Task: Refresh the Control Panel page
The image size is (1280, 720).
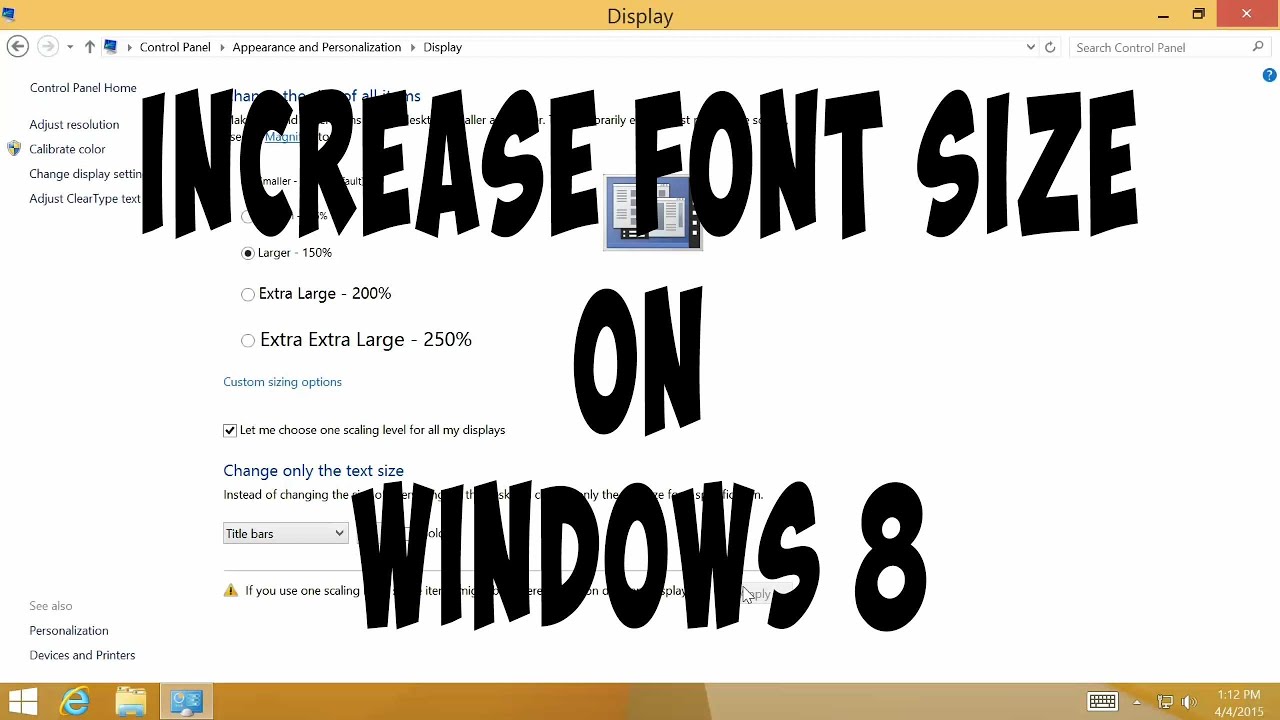Action: tap(1050, 47)
